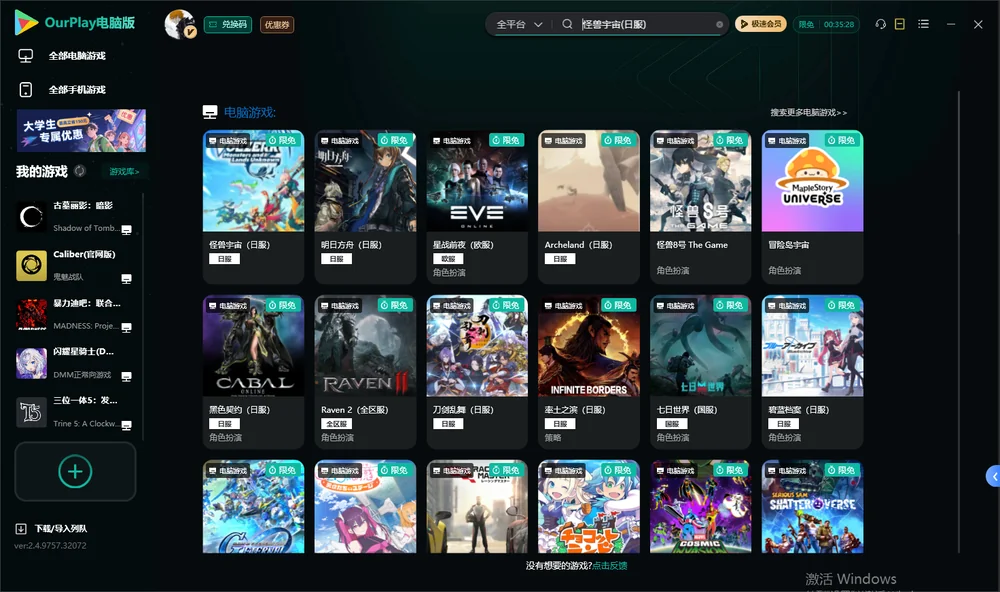1000x592 pixels.
Task: Open the main menu list icon
Action: 923,24
